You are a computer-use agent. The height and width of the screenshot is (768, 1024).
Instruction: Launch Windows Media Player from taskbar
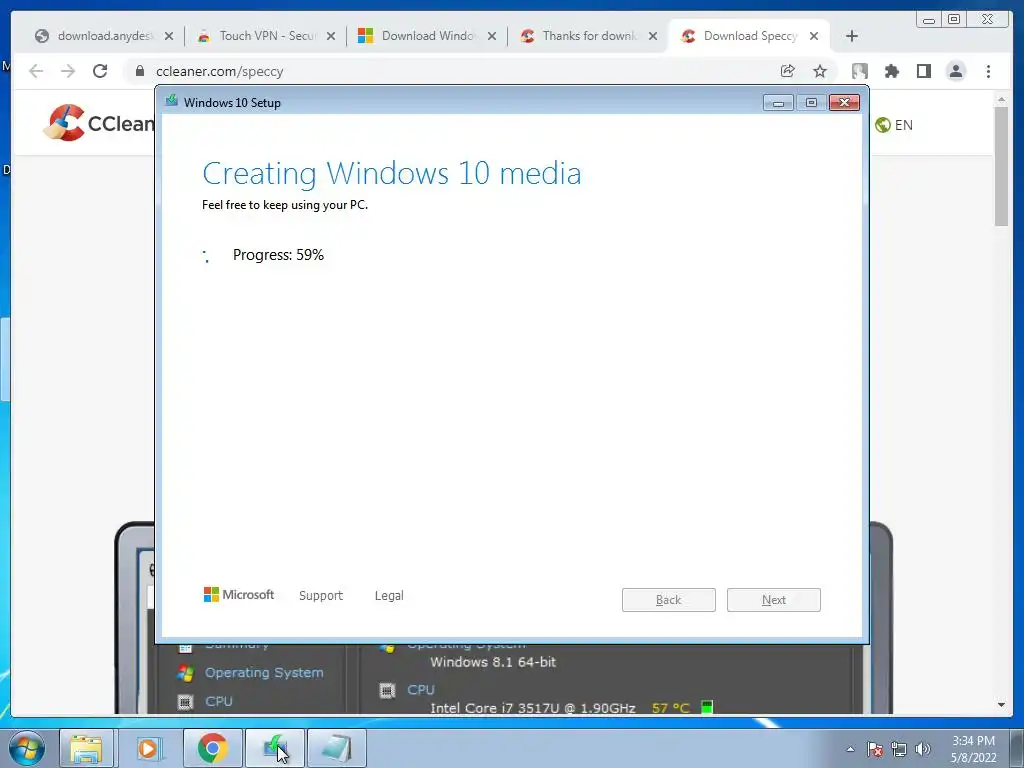(x=148, y=748)
